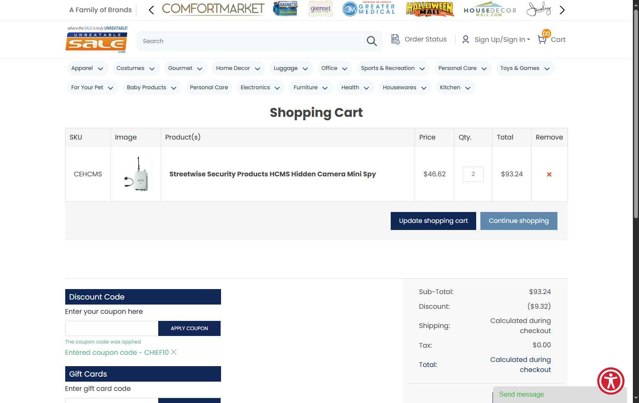Expand the Costumes menu

pyautogui.click(x=135, y=68)
